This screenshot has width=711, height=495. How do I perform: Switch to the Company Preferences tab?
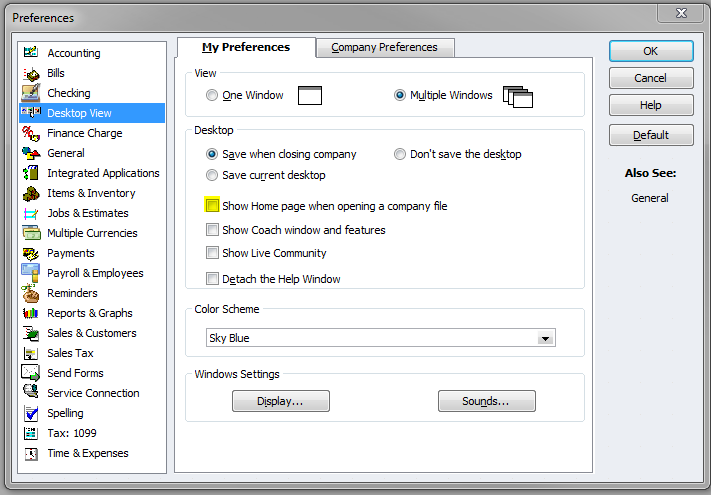[385, 47]
